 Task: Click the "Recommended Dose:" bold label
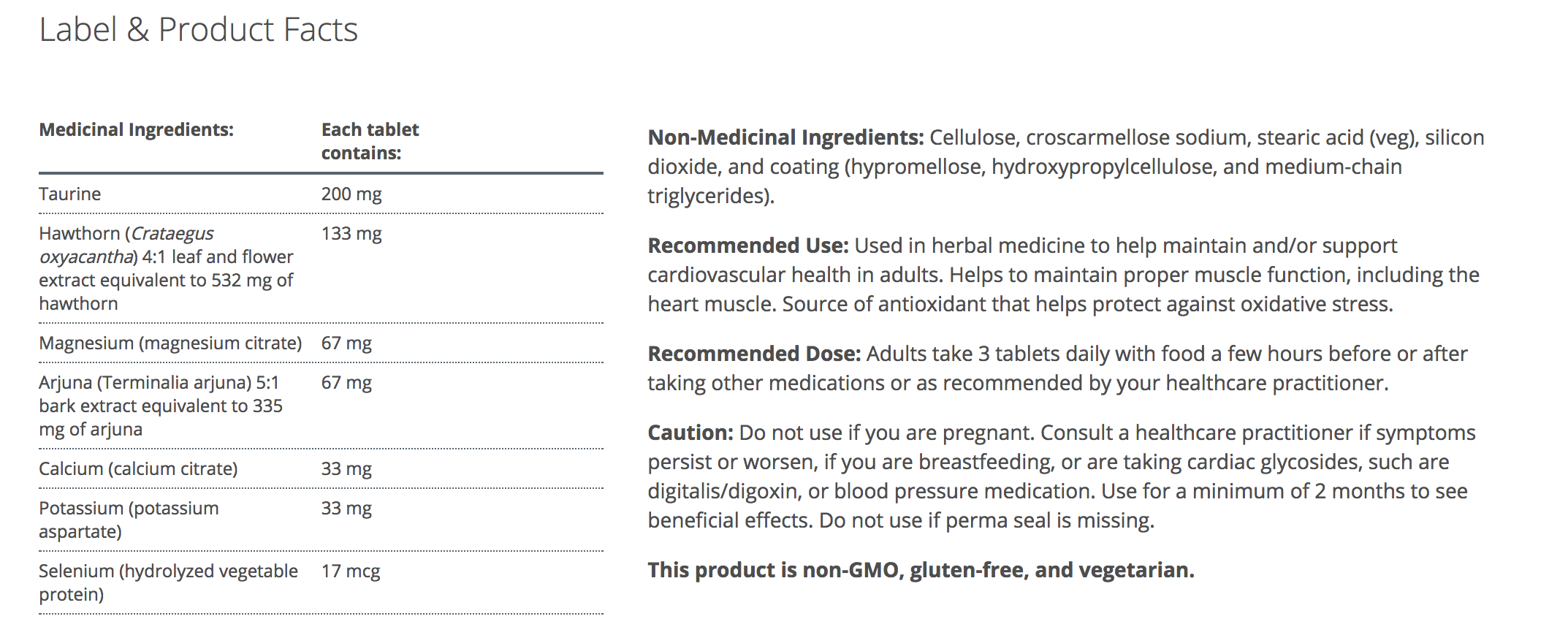pyautogui.click(x=754, y=354)
